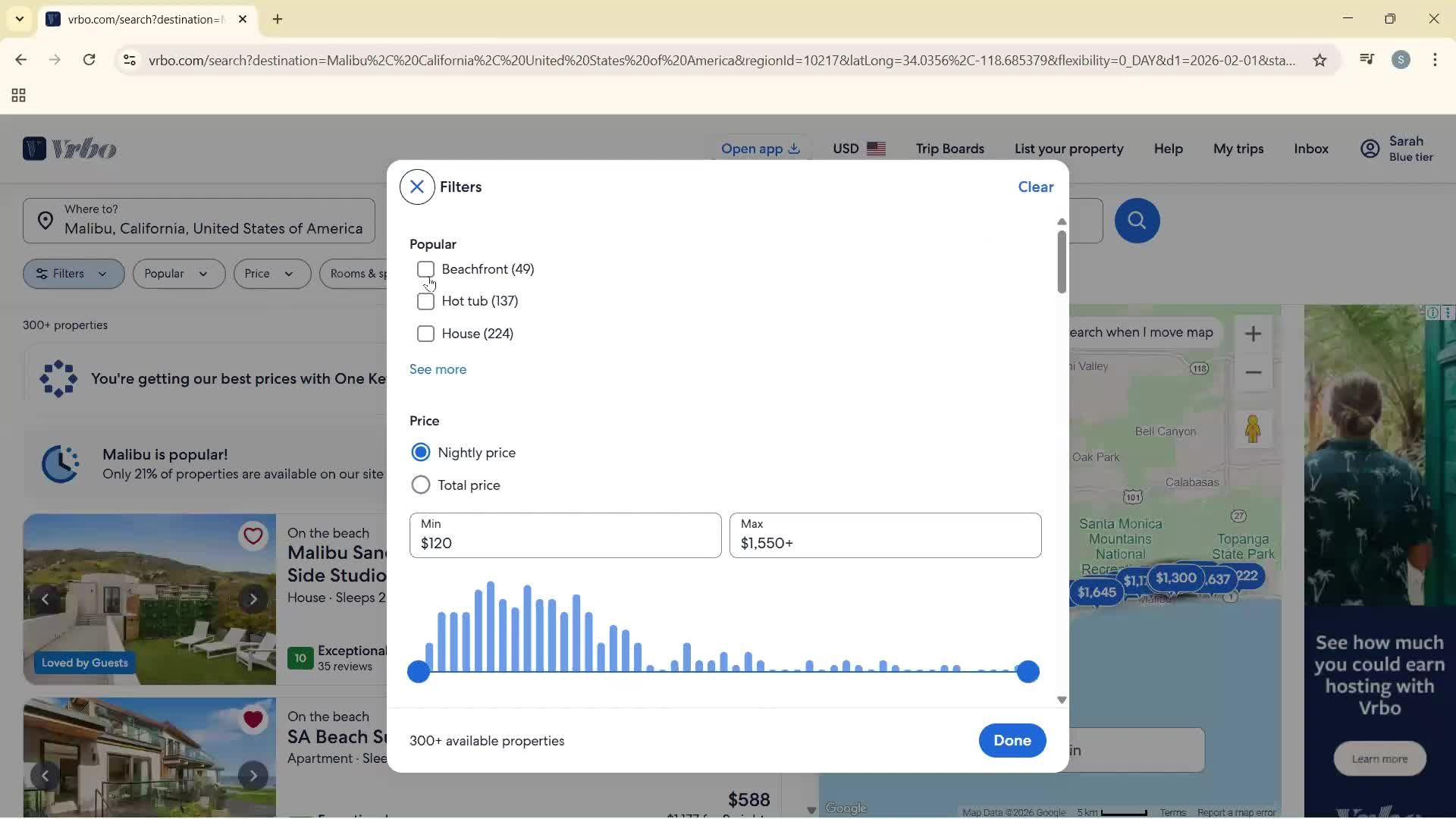Enable the Hot tub filter
This screenshot has width=1456, height=819.
coord(425,302)
